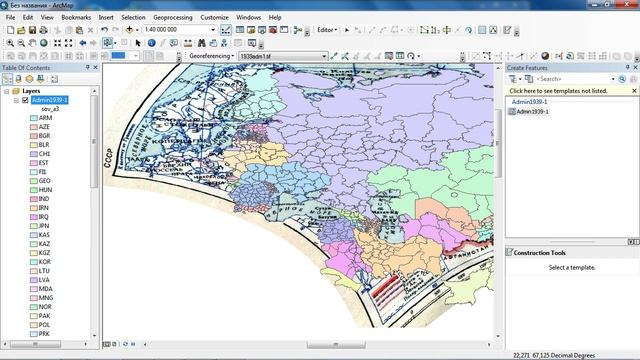This screenshot has width=640, height=360.
Task: Expand Add Data dropdown arrow
Action: click(x=137, y=30)
